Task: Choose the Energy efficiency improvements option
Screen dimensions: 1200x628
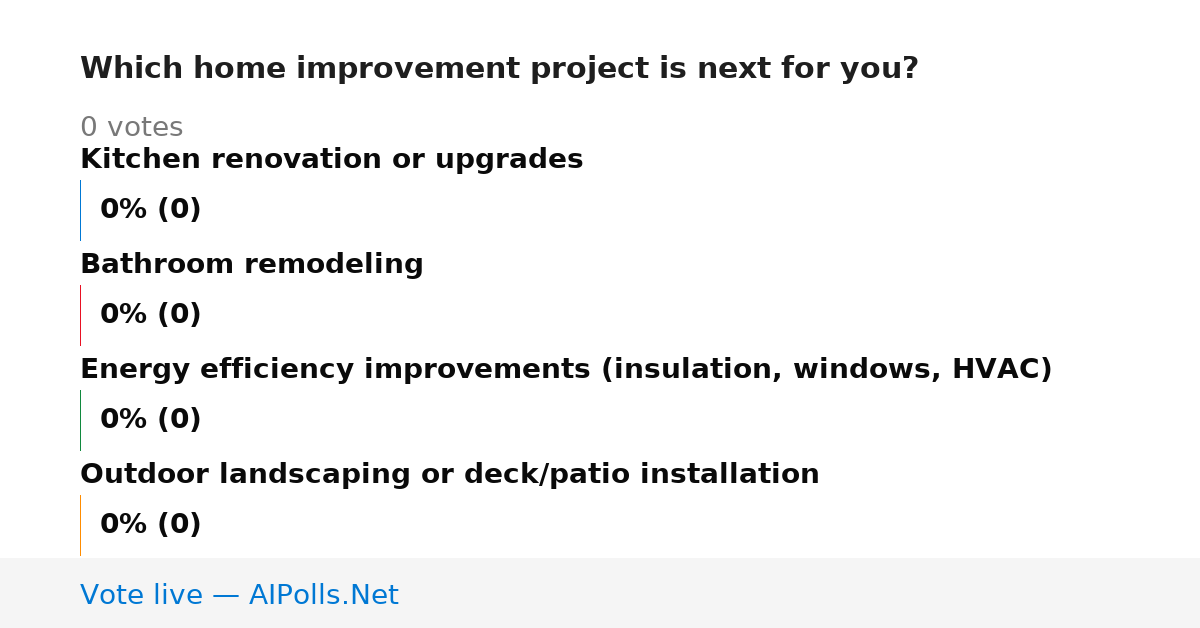Action: (566, 369)
